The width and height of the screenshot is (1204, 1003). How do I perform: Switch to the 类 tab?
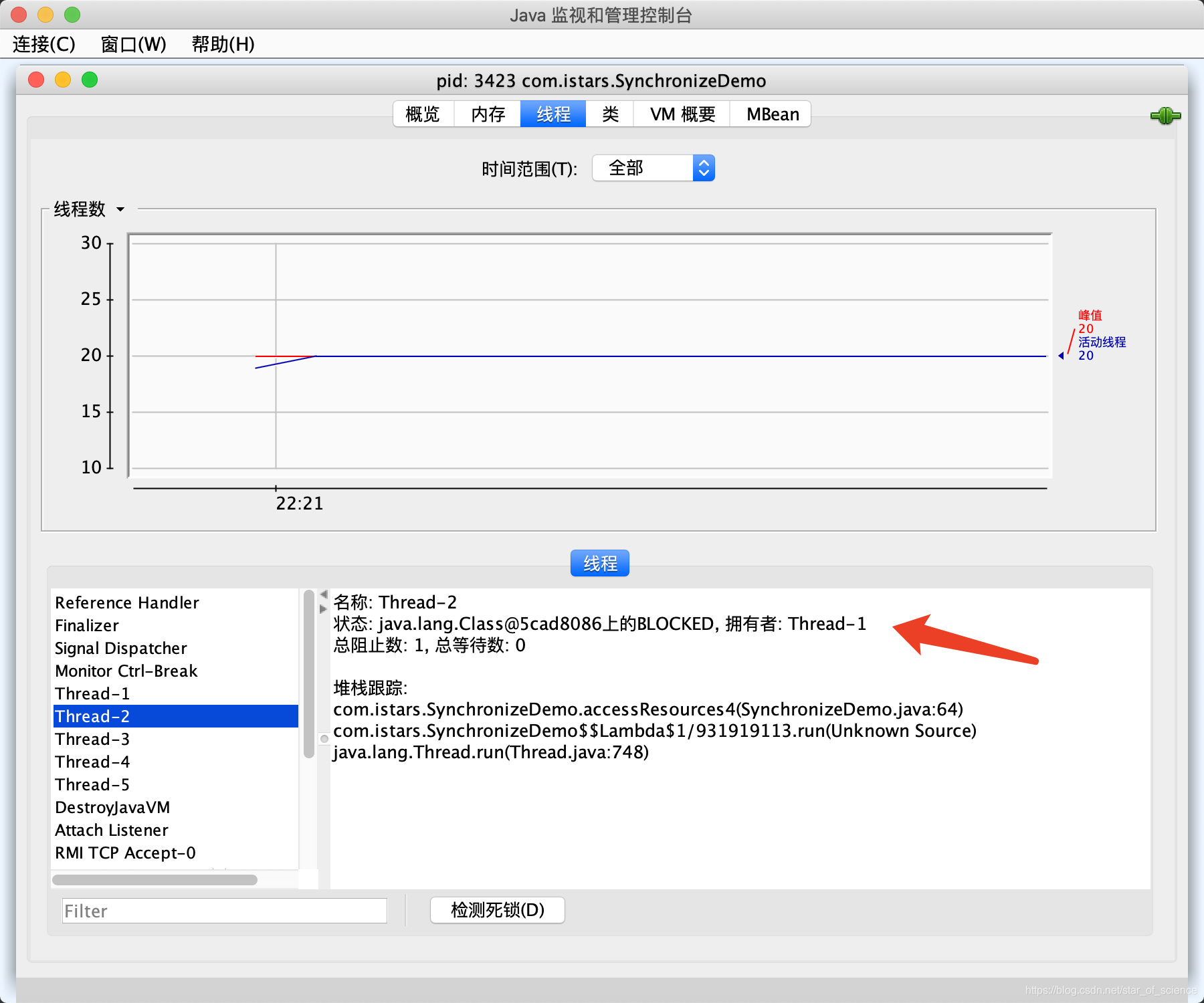coord(610,114)
